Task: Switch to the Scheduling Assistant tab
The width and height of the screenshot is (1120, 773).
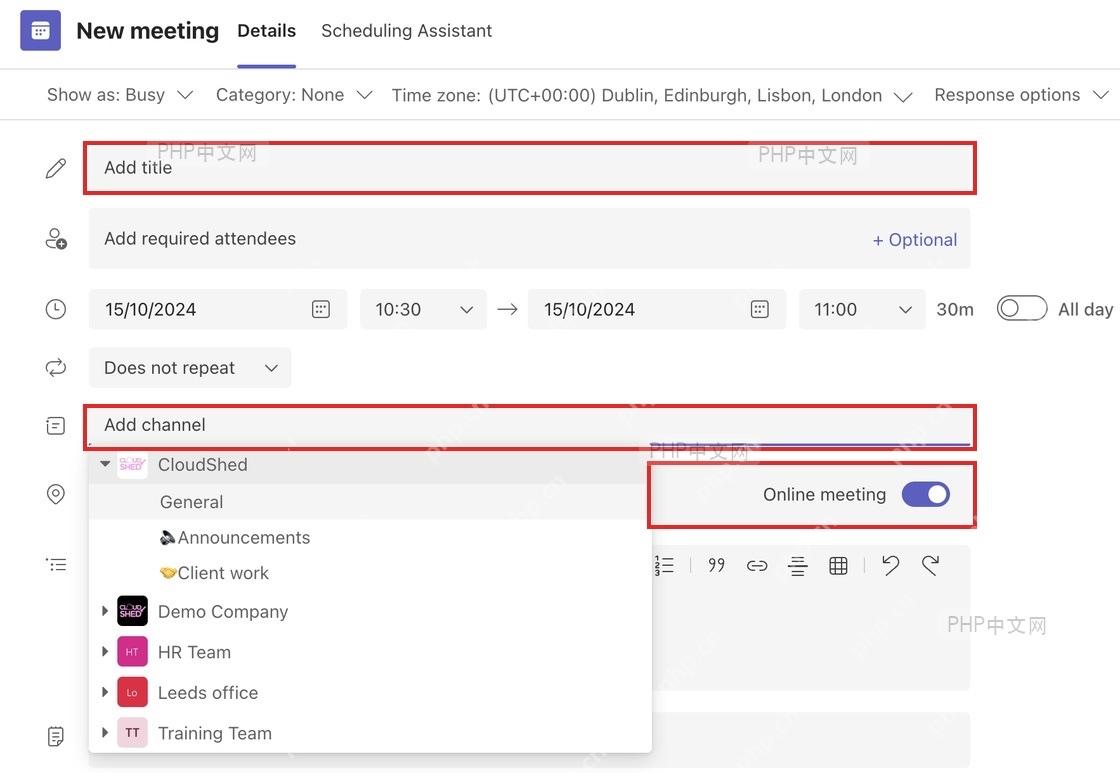Action: click(x=406, y=31)
